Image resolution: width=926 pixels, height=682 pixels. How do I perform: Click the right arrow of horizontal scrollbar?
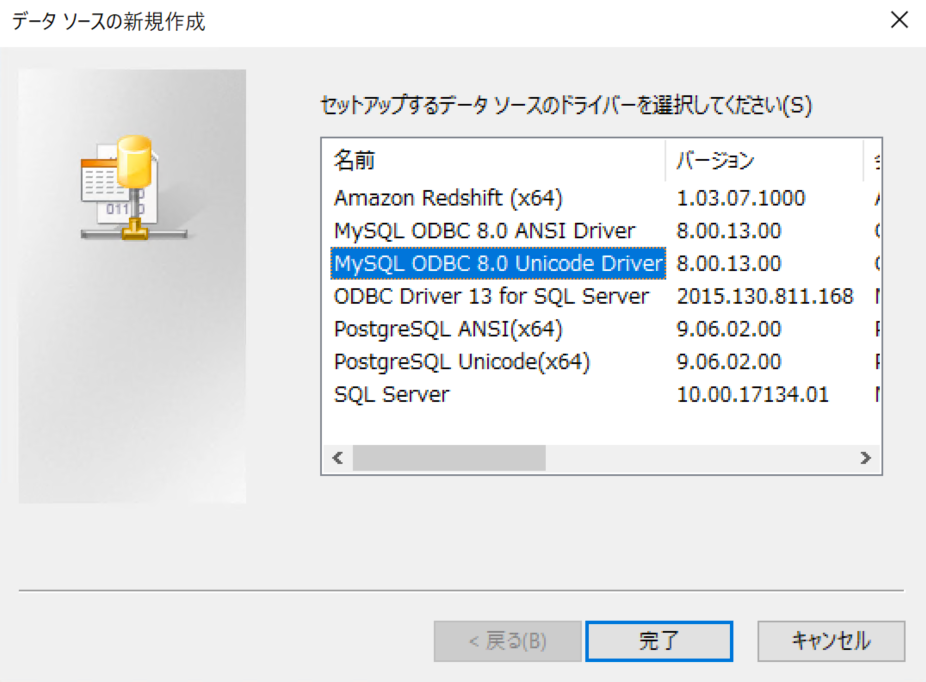[x=865, y=458]
